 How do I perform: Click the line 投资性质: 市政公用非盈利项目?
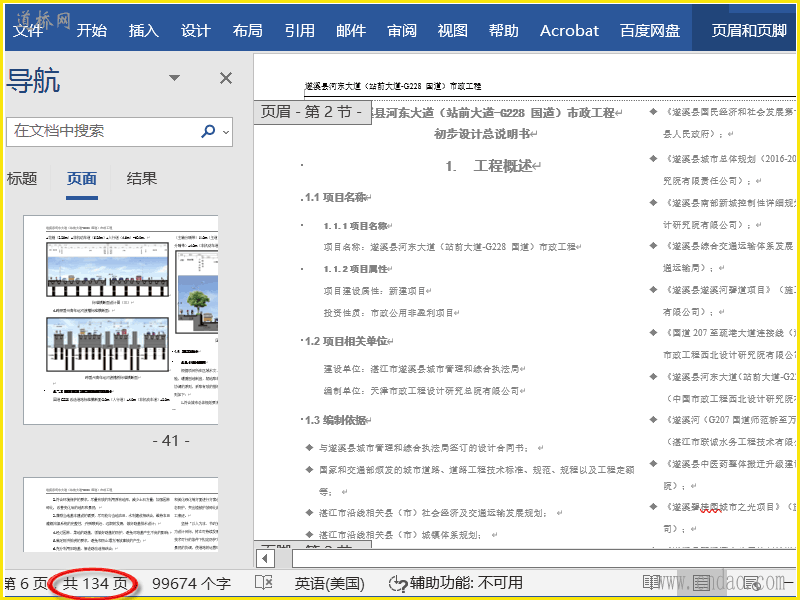tap(391, 313)
